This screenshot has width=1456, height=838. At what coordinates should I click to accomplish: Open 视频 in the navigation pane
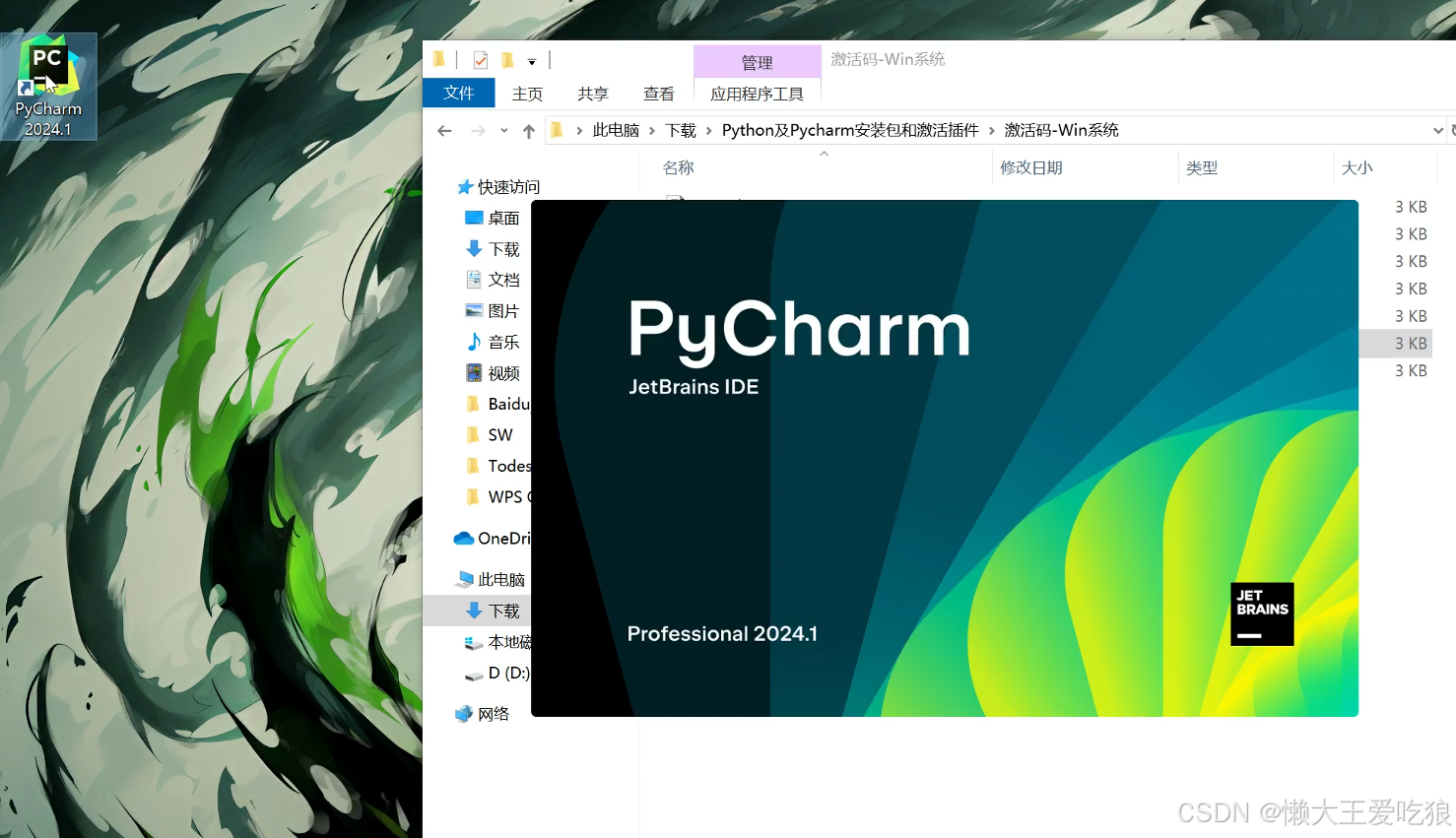[493, 373]
